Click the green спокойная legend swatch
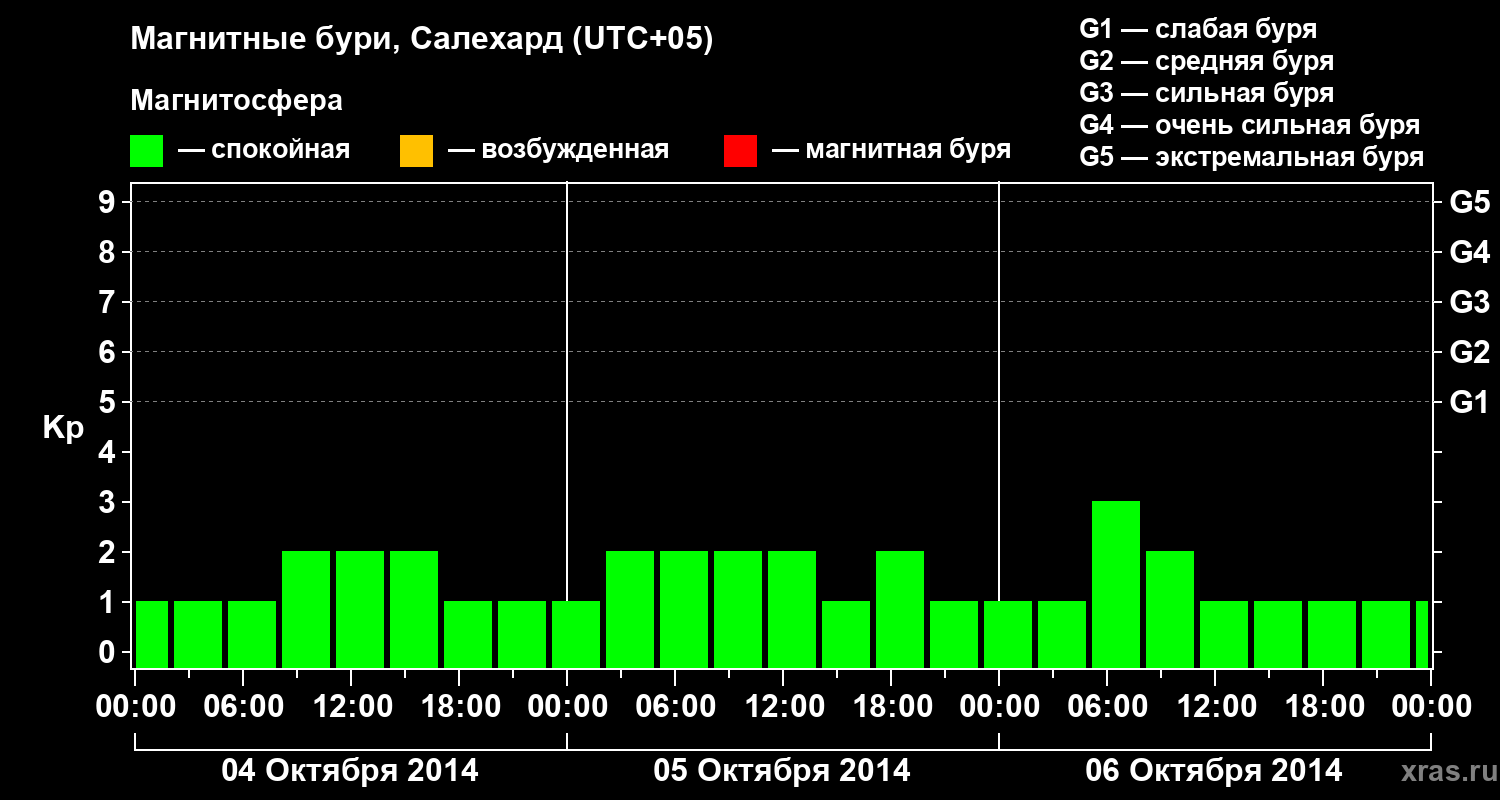 (x=147, y=151)
